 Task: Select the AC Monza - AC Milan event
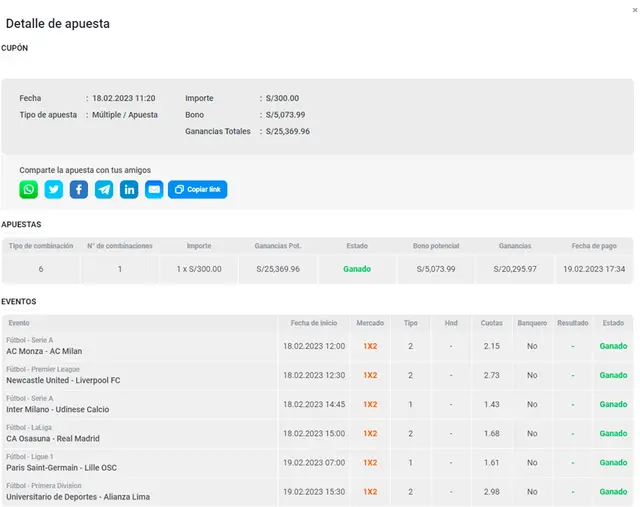pos(44,351)
